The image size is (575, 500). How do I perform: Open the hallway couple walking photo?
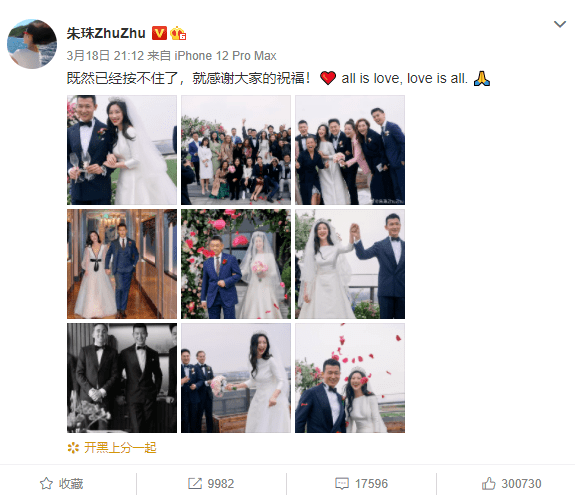tap(122, 264)
